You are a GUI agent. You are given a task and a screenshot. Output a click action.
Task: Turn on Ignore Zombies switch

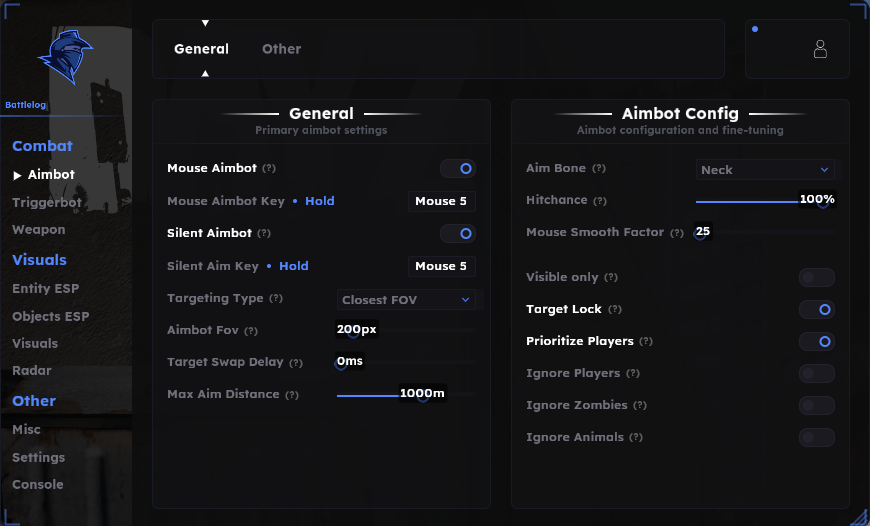817,406
